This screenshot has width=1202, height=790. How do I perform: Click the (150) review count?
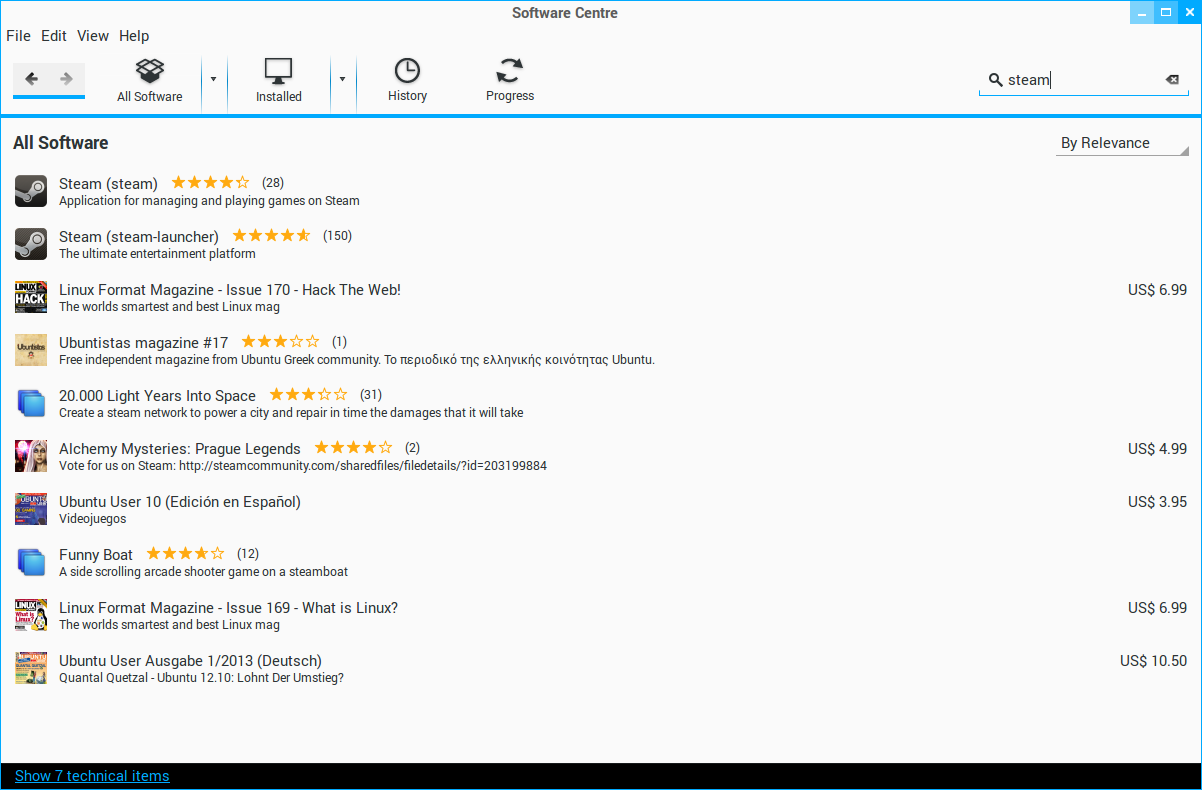337,236
